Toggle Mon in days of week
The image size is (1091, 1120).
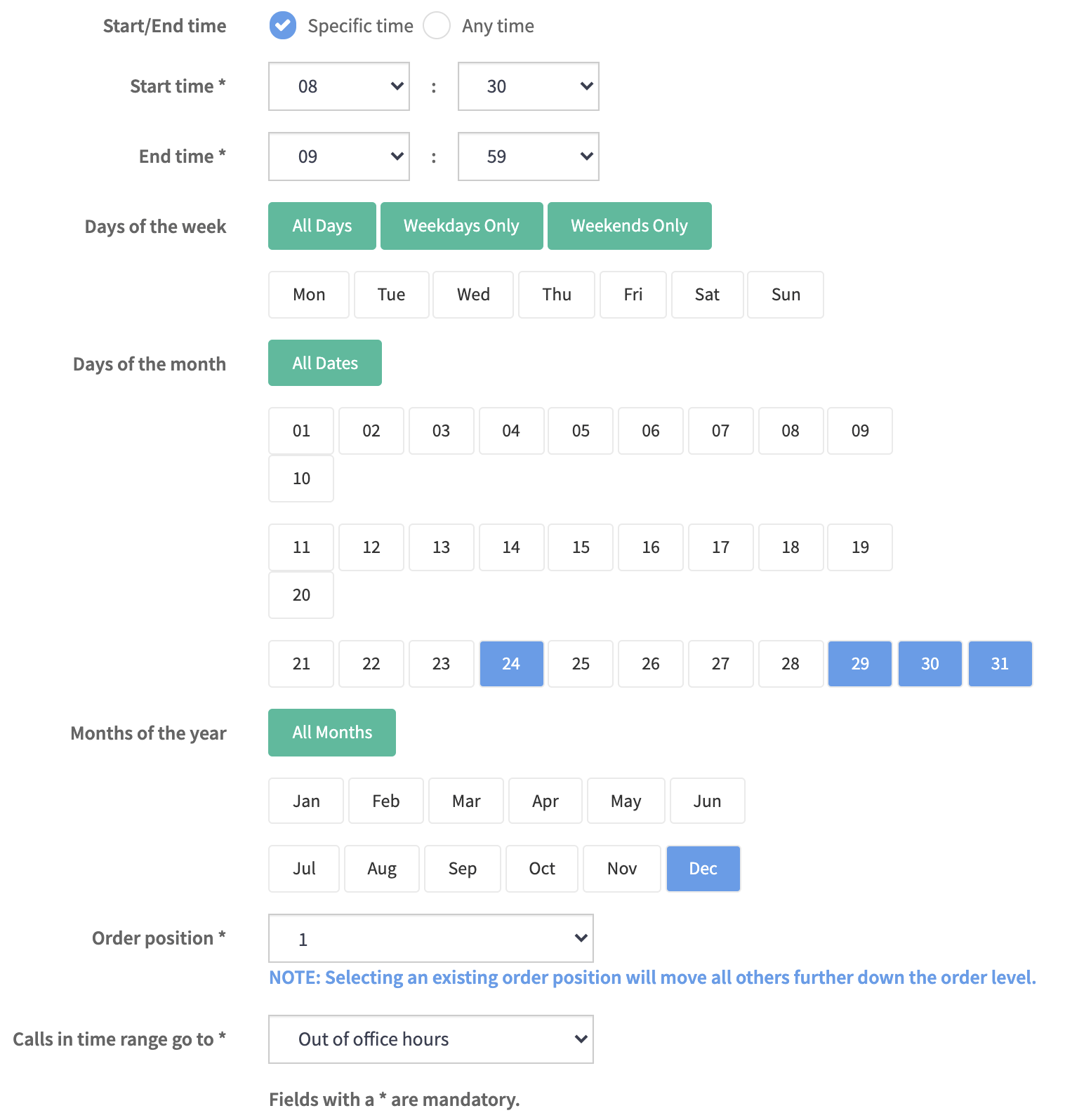point(308,295)
